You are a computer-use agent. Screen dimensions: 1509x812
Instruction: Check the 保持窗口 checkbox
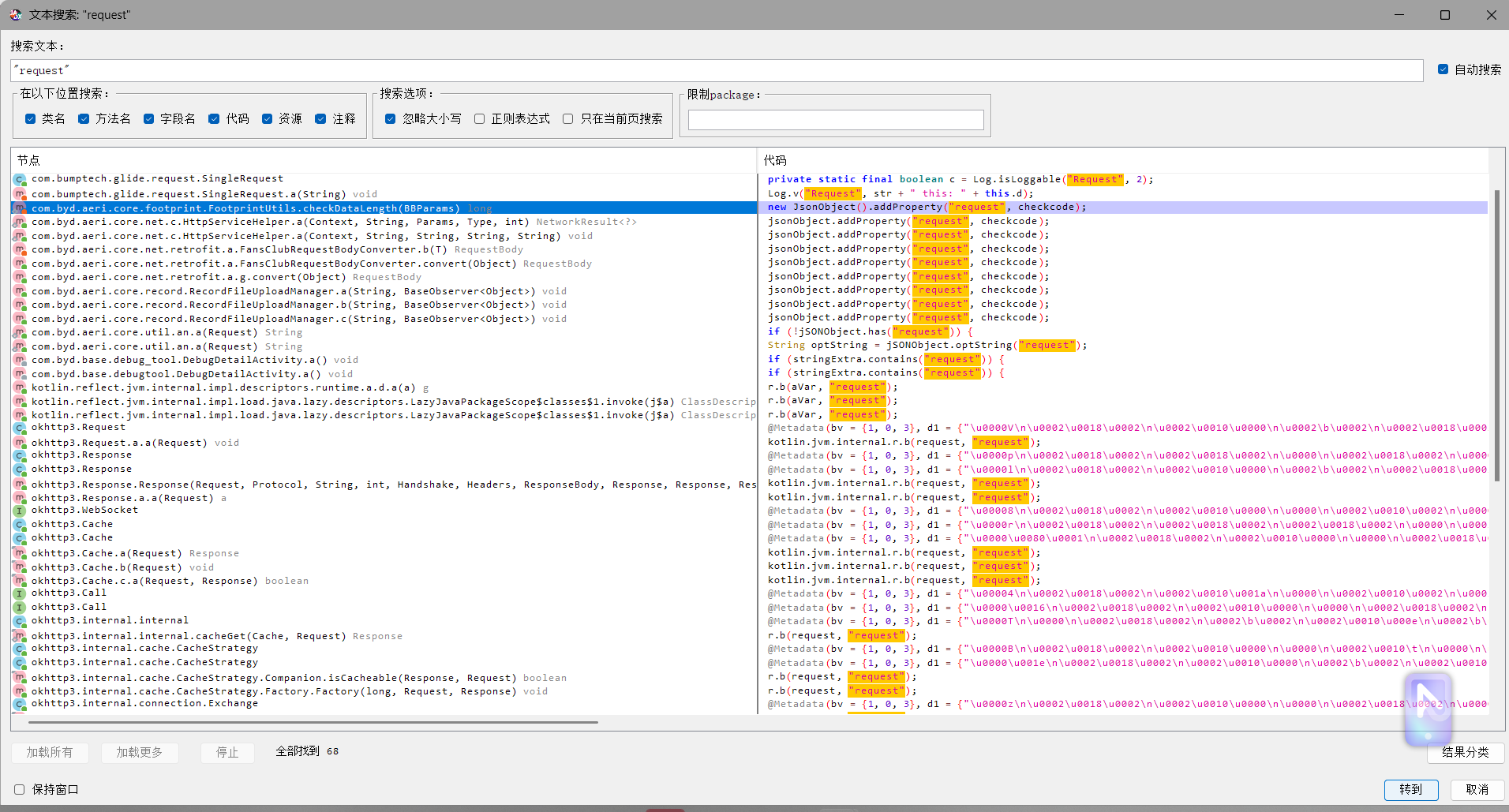coord(20,789)
